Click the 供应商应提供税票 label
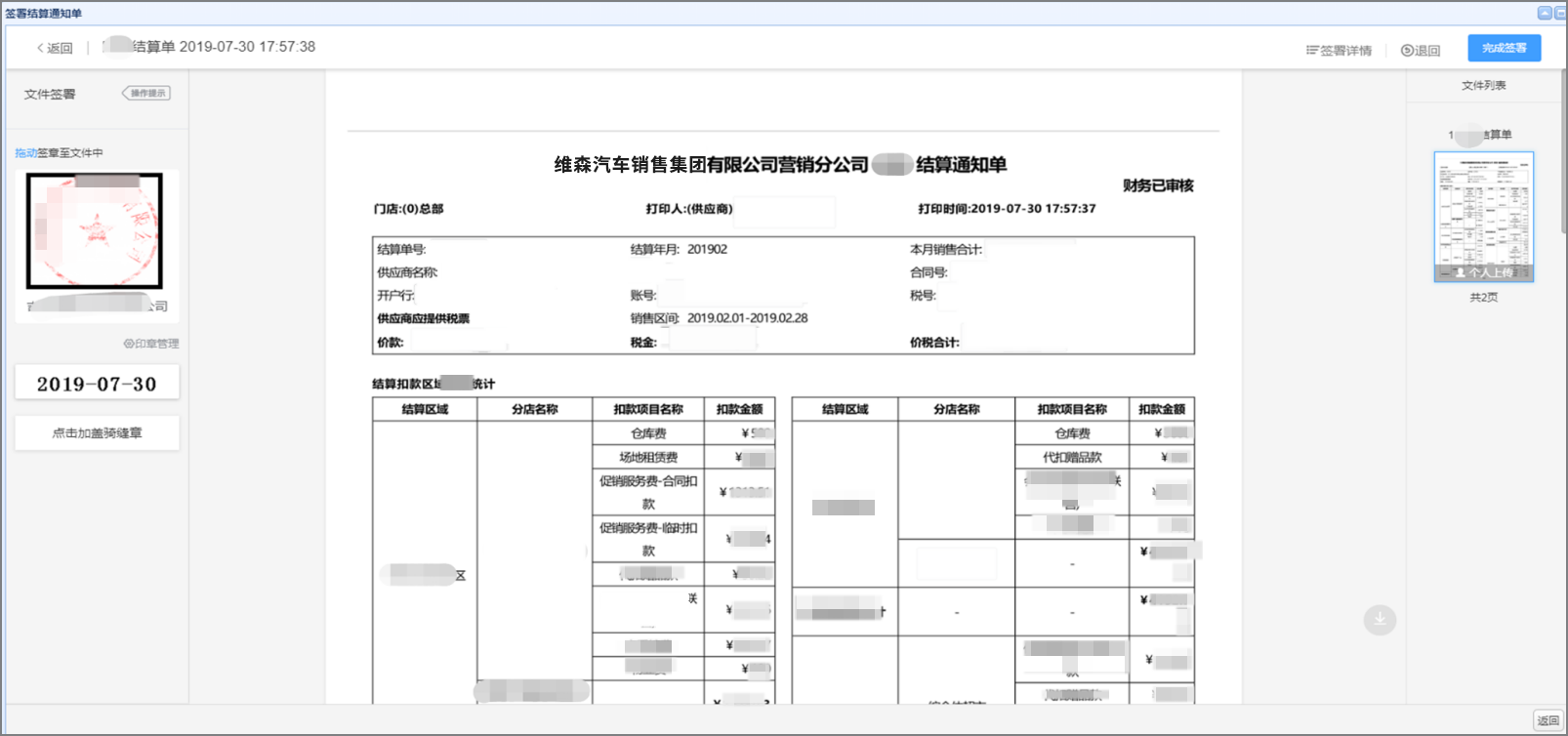The width and height of the screenshot is (1568, 736). tap(423, 319)
